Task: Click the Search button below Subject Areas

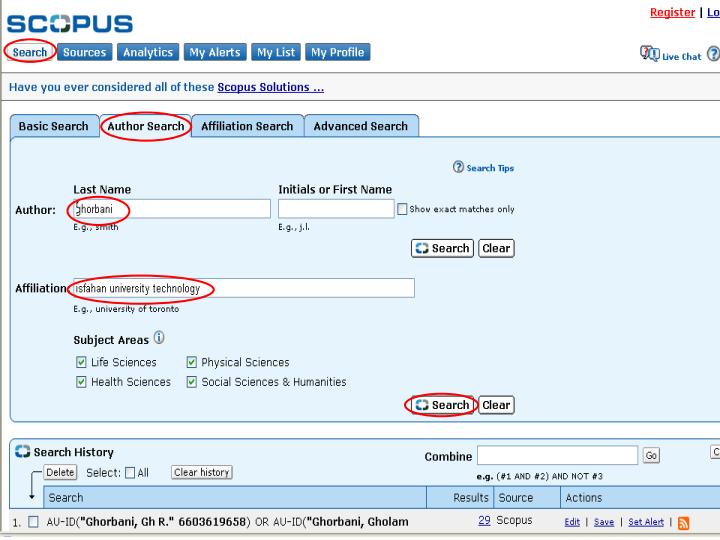Action: click(x=442, y=405)
